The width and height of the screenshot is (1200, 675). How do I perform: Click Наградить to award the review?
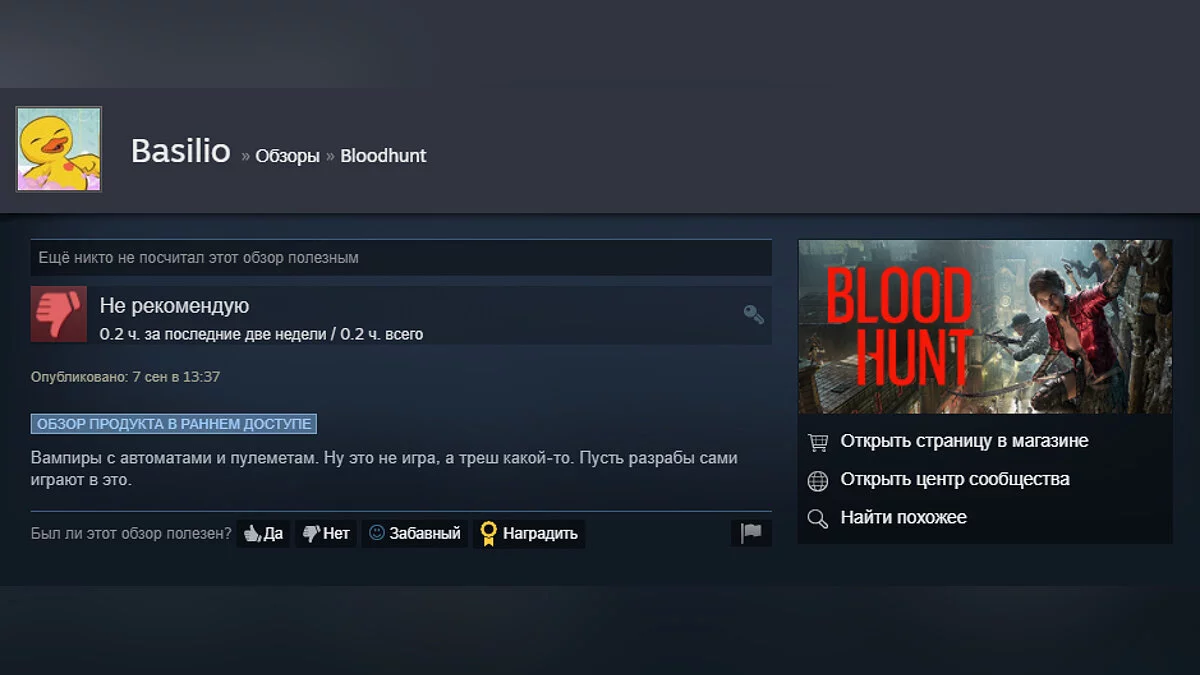click(529, 533)
